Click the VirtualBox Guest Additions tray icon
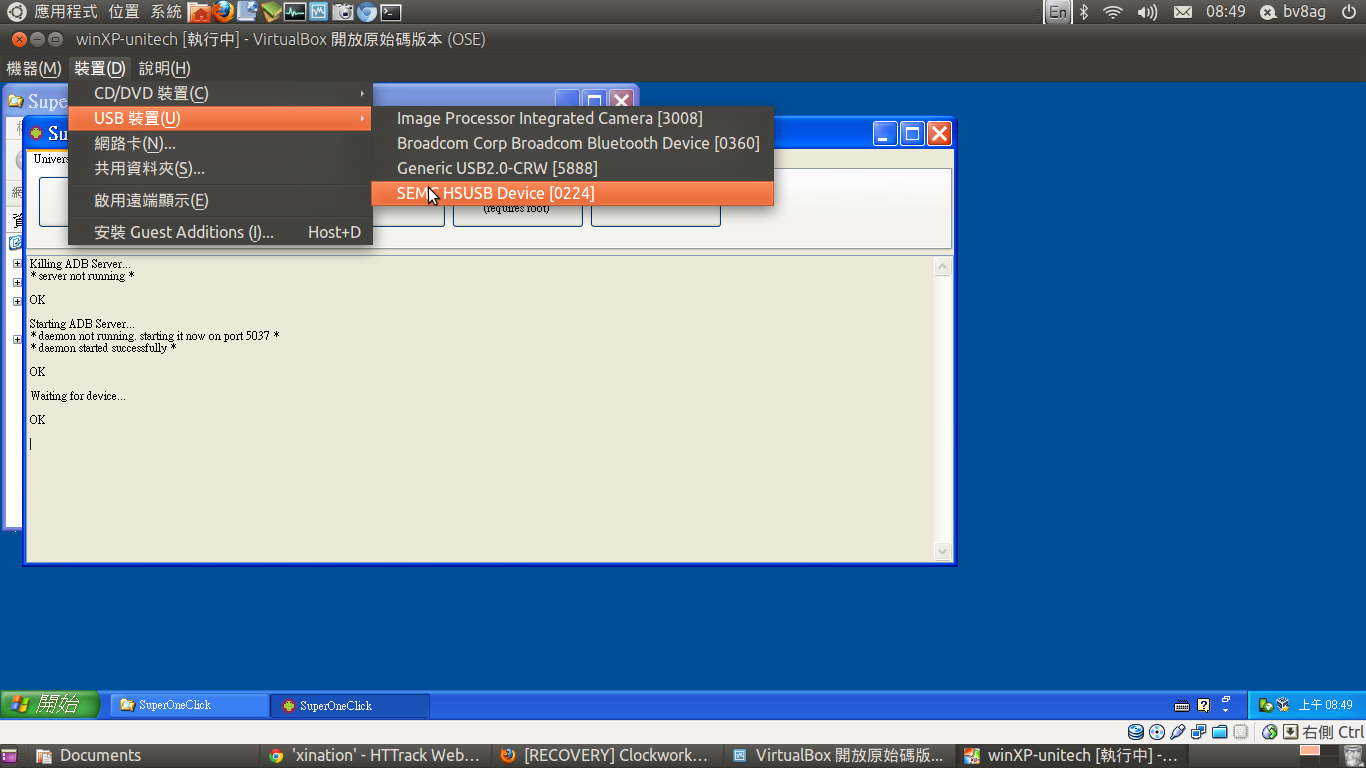Image resolution: width=1366 pixels, height=768 pixels. 1282,705
